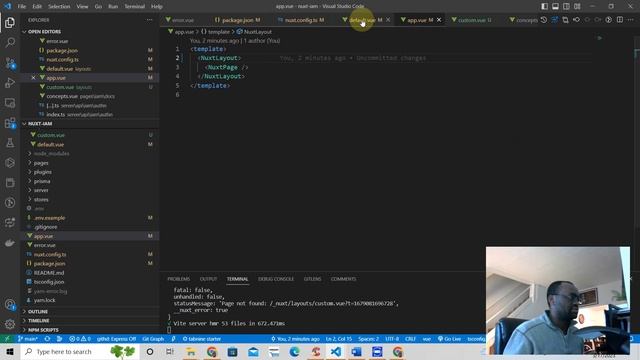640x360 pixels.
Task: Close app.vue in Open Editors list
Action: (33, 78)
